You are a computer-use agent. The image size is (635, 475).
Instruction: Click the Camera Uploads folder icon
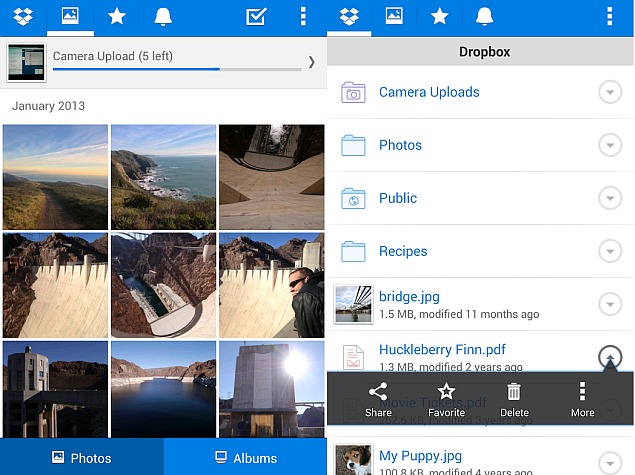tap(353, 92)
